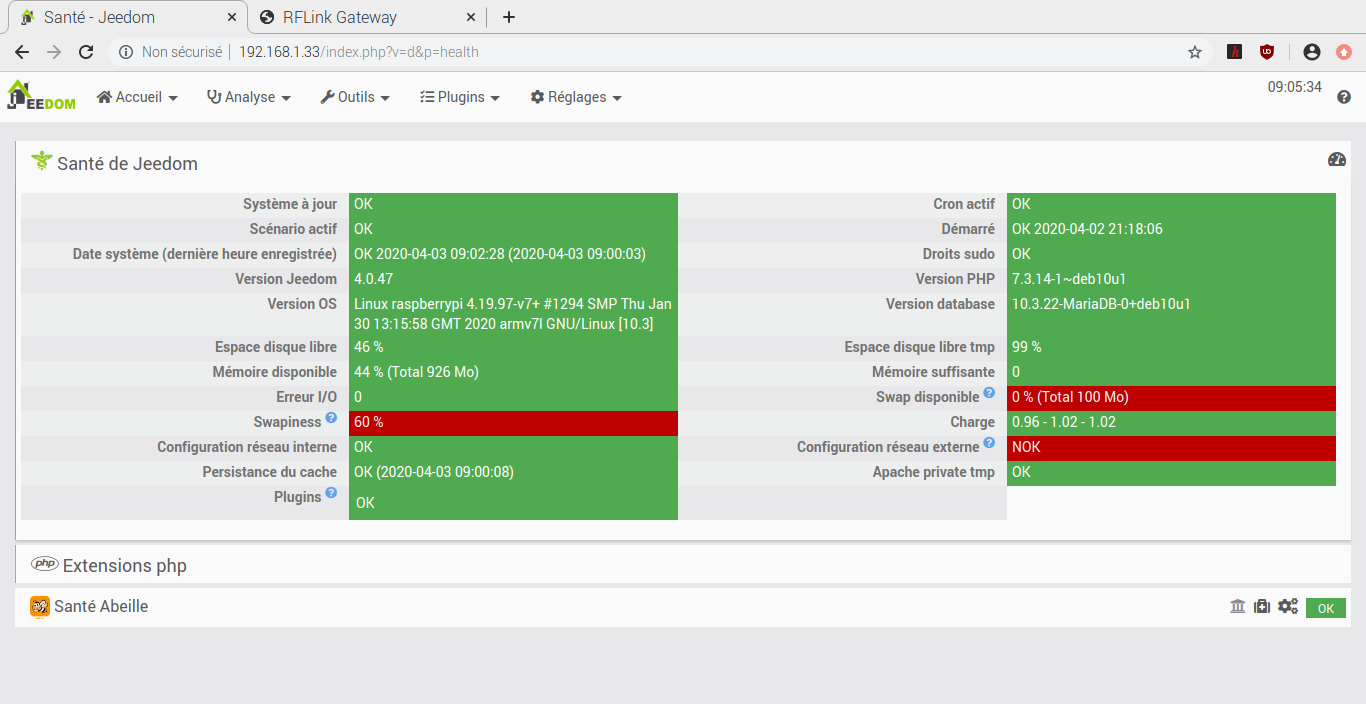Click the orange update icon in browser toolbar
Viewport: 1366px width, 704px height.
point(1344,52)
